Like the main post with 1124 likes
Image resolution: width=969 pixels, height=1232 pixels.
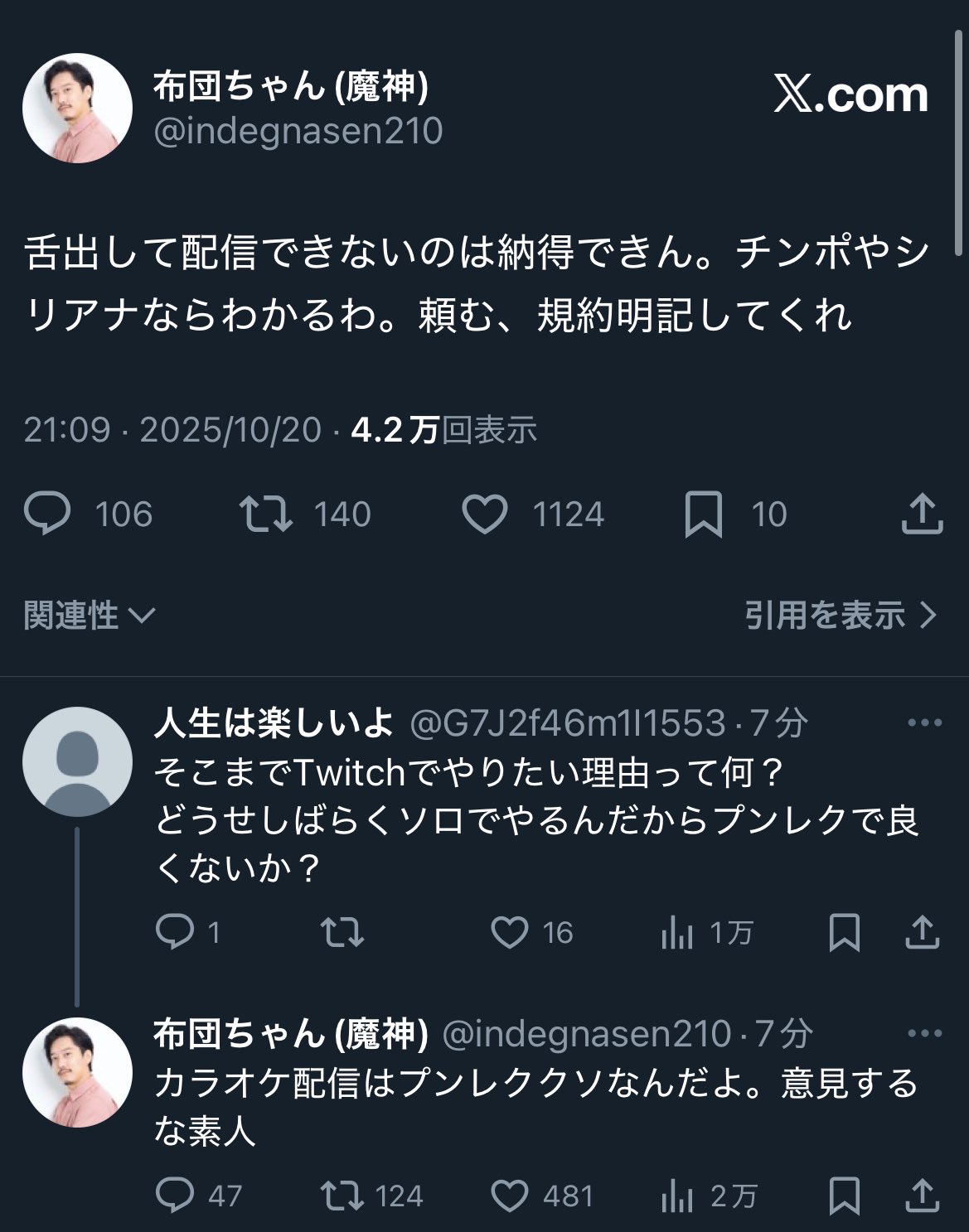[484, 514]
